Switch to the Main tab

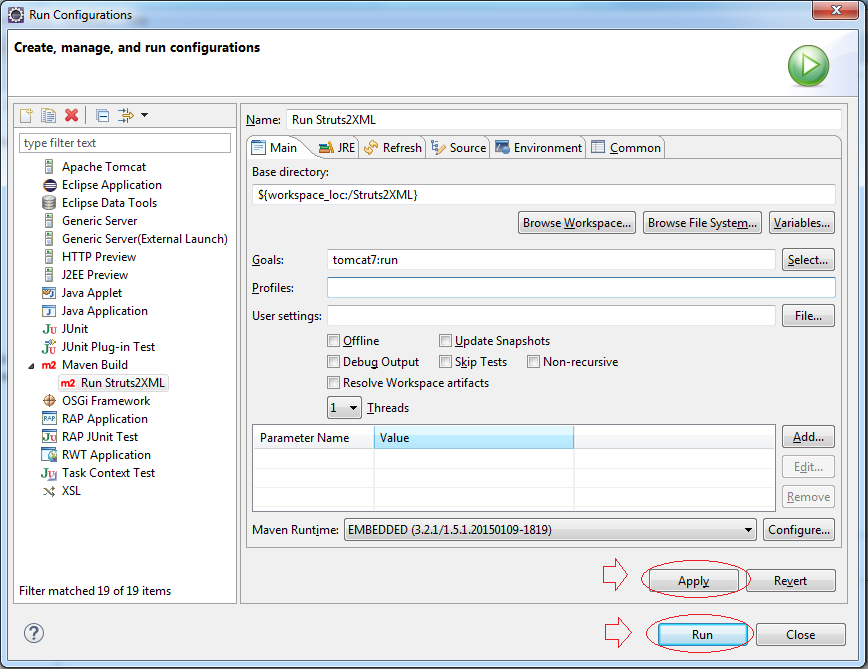276,148
